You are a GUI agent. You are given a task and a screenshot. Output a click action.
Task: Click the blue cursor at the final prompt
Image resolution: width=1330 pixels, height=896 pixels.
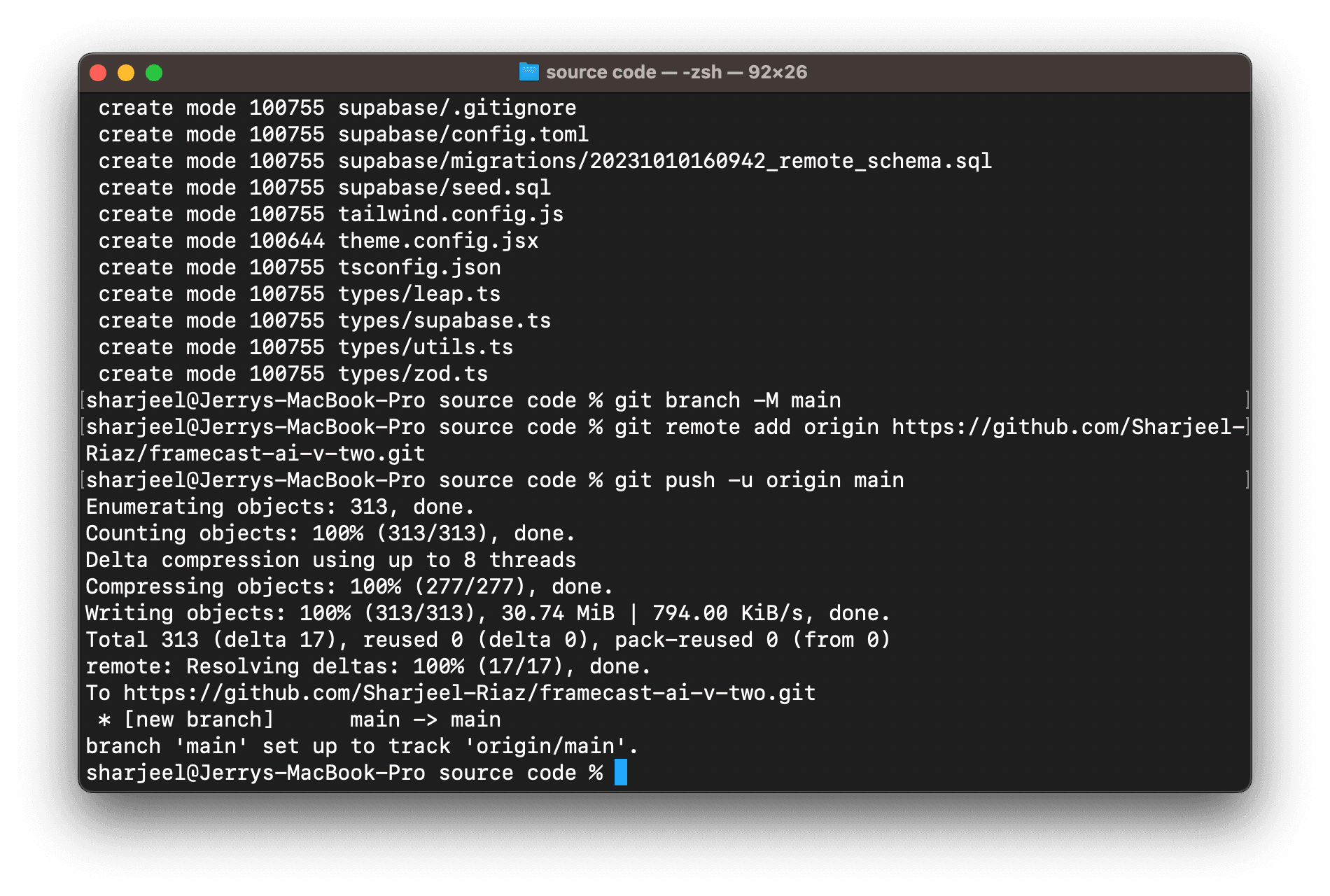pyautogui.click(x=621, y=773)
